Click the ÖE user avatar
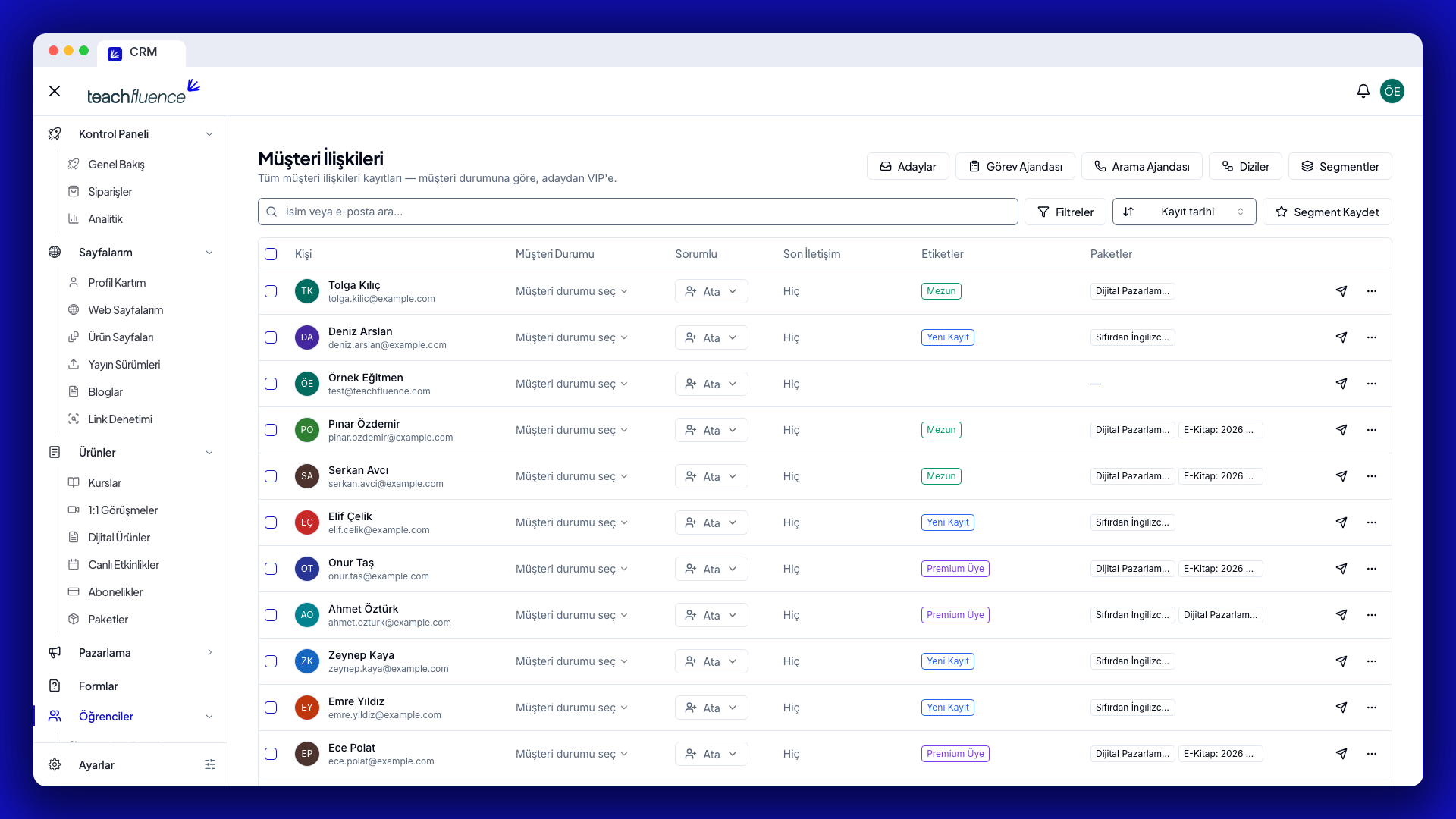Viewport: 1456px width, 819px height. pyautogui.click(x=1392, y=91)
